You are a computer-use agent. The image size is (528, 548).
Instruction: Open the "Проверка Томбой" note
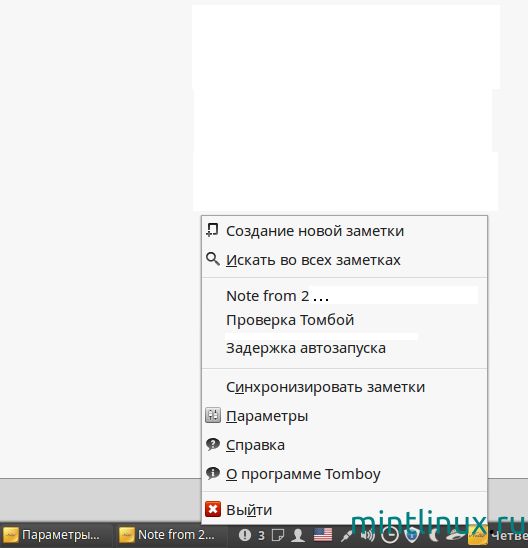344,320
